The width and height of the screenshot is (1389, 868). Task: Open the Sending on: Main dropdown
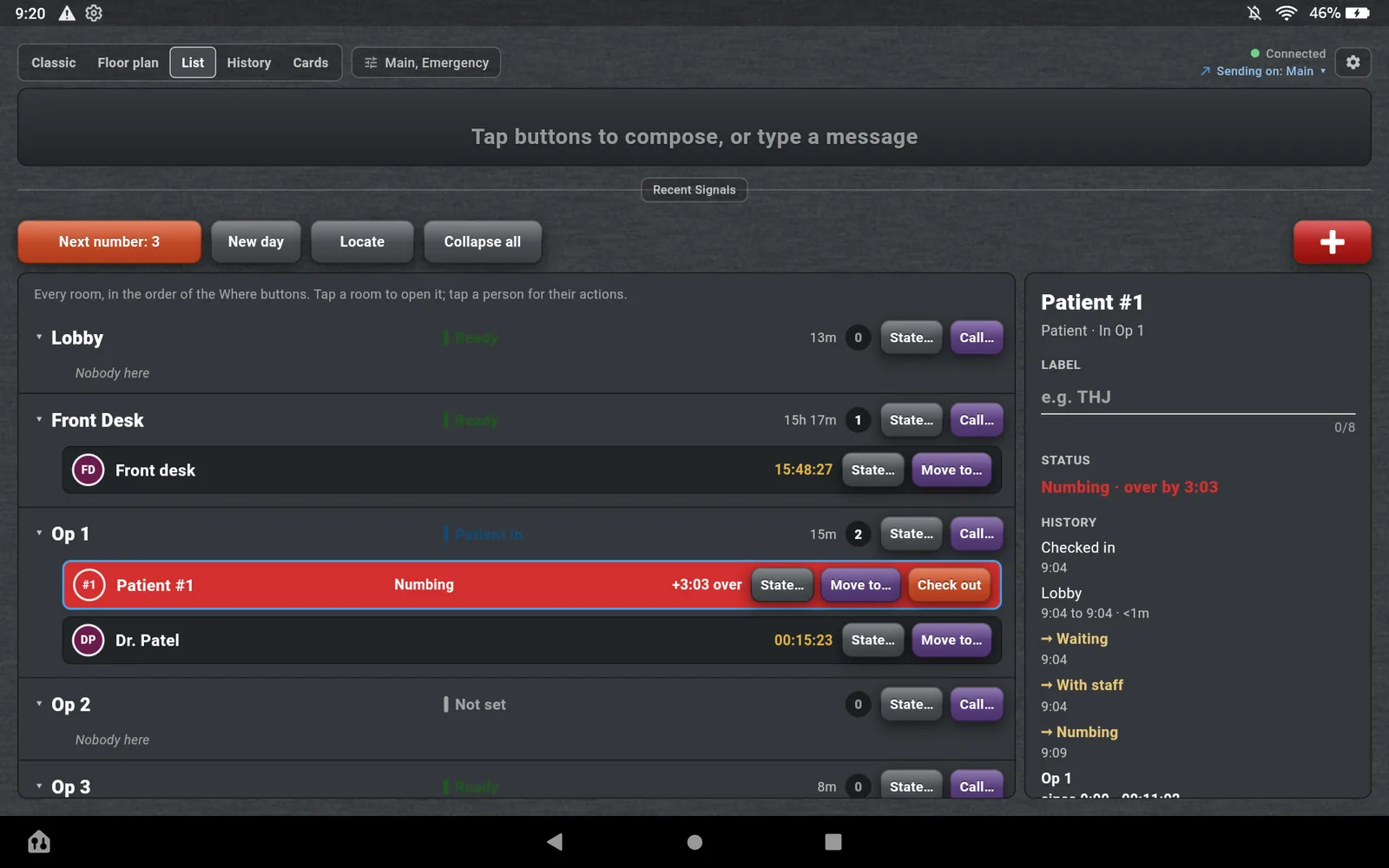(1264, 71)
